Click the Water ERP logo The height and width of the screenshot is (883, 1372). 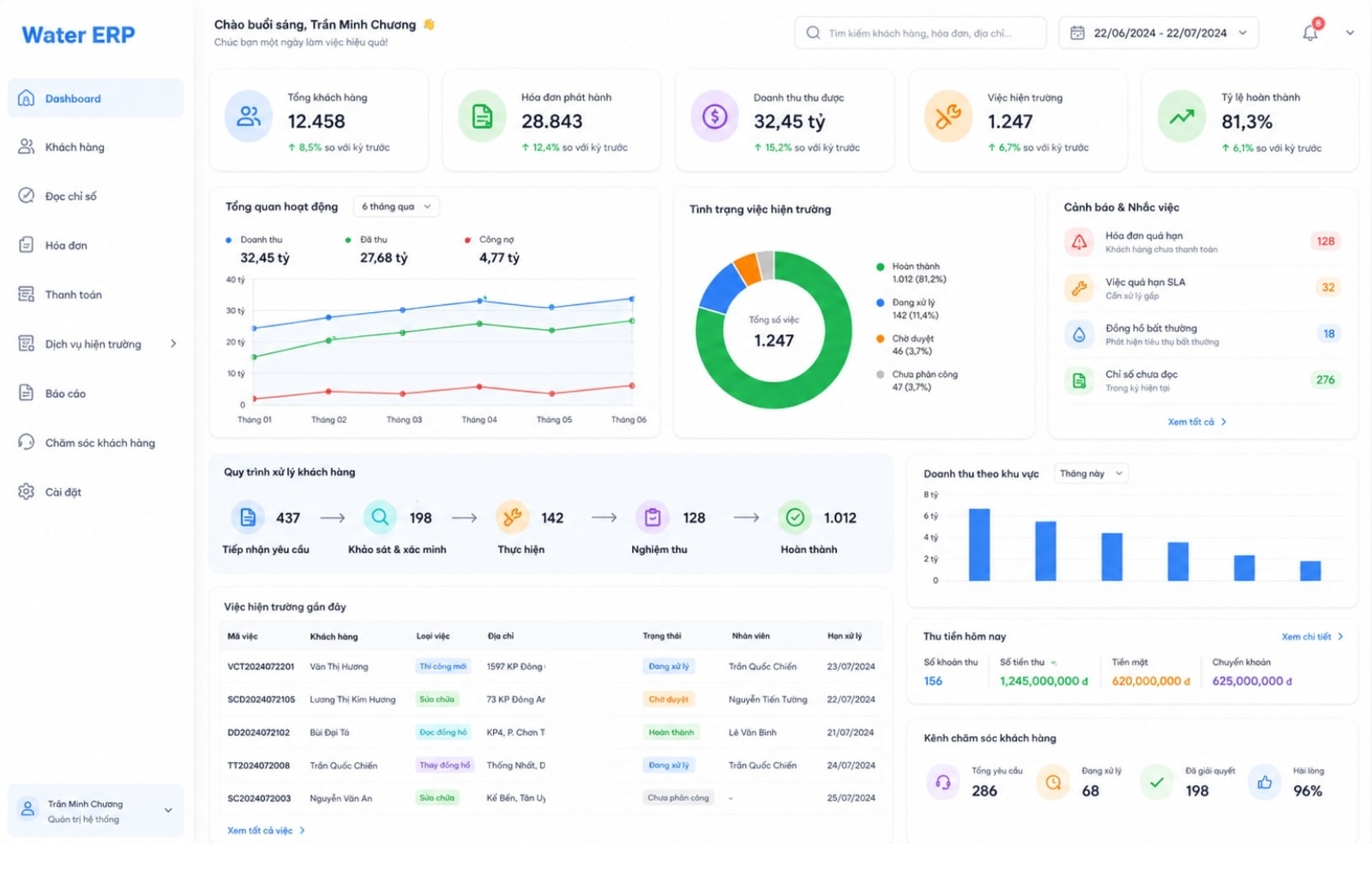[78, 35]
